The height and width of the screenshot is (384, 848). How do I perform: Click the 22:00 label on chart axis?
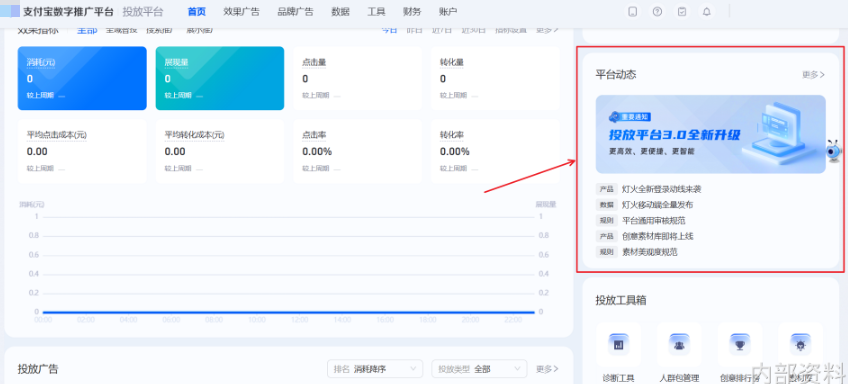pos(513,320)
